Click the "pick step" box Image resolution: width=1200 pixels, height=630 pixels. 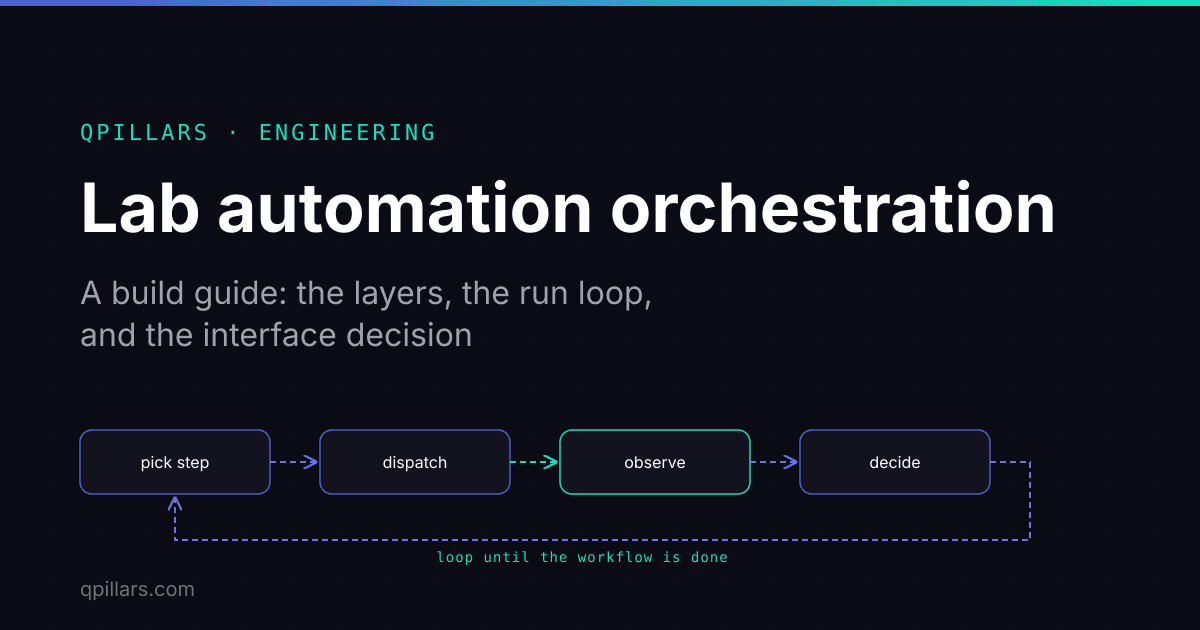(x=175, y=462)
